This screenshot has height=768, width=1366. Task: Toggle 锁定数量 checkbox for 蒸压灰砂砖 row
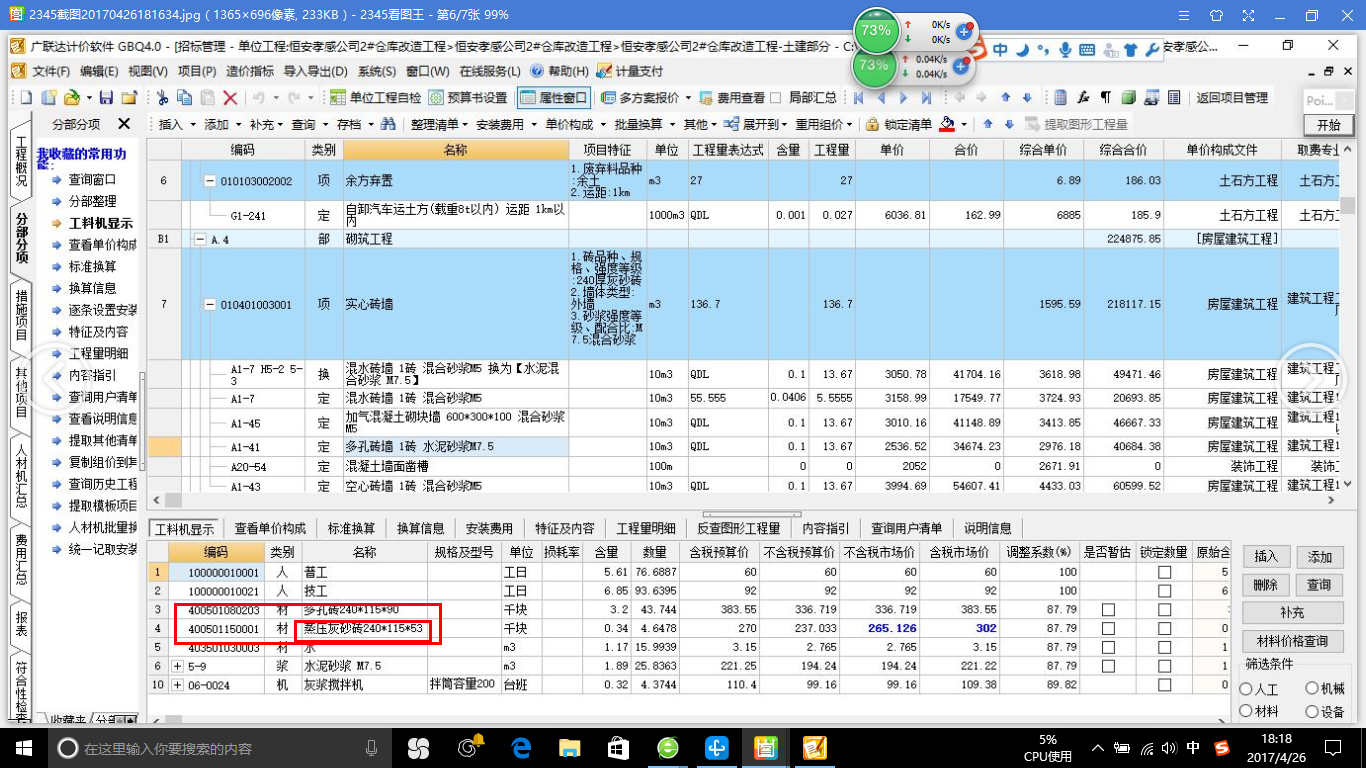coord(1164,629)
